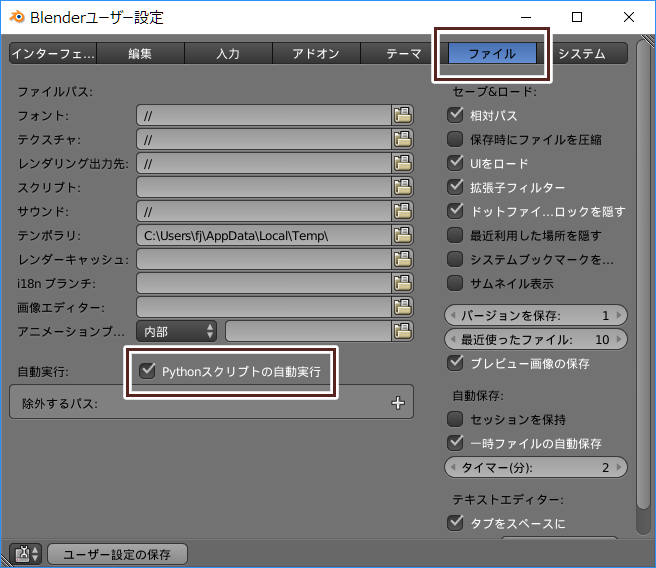Image resolution: width=656 pixels, height=568 pixels.
Task: Open the editor type selector icon
Action: pos(26,554)
